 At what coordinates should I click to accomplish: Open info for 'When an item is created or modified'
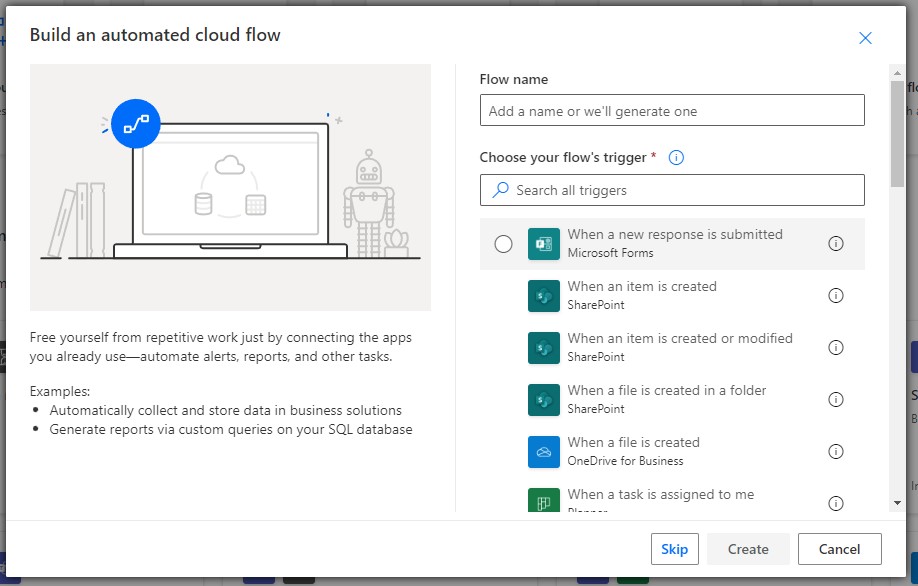click(835, 348)
